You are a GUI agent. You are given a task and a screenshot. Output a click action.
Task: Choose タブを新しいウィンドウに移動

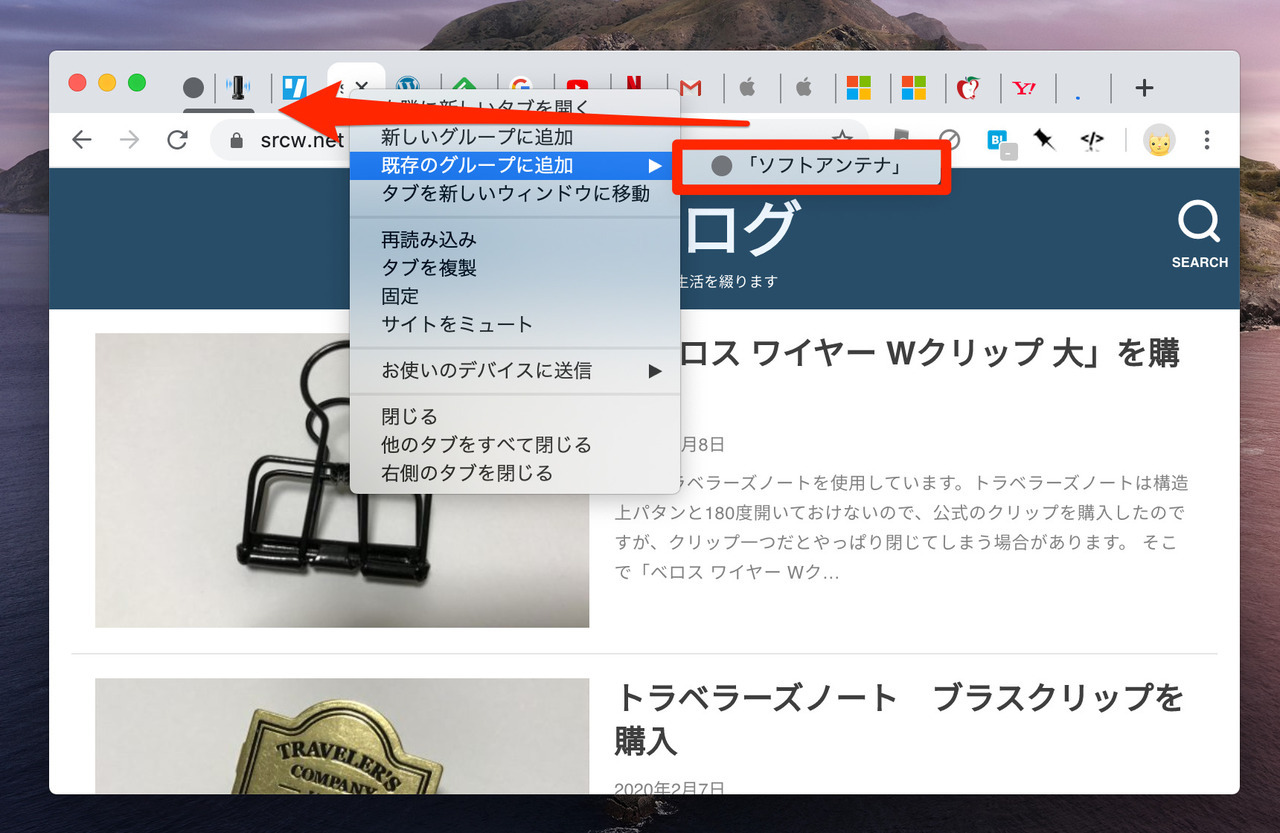(515, 193)
